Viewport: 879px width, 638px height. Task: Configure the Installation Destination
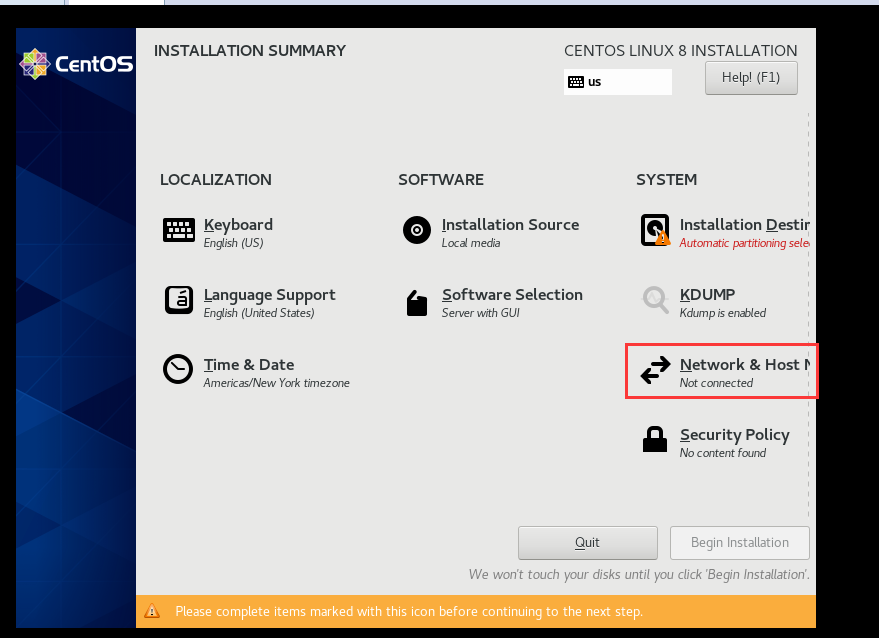(x=744, y=225)
